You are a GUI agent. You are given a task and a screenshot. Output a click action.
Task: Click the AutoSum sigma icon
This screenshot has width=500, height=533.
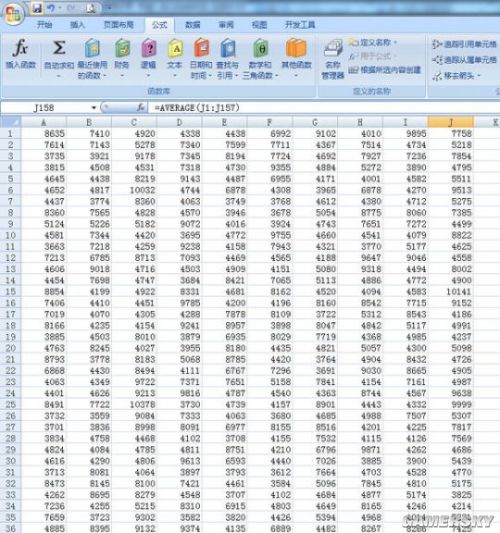[x=58, y=48]
